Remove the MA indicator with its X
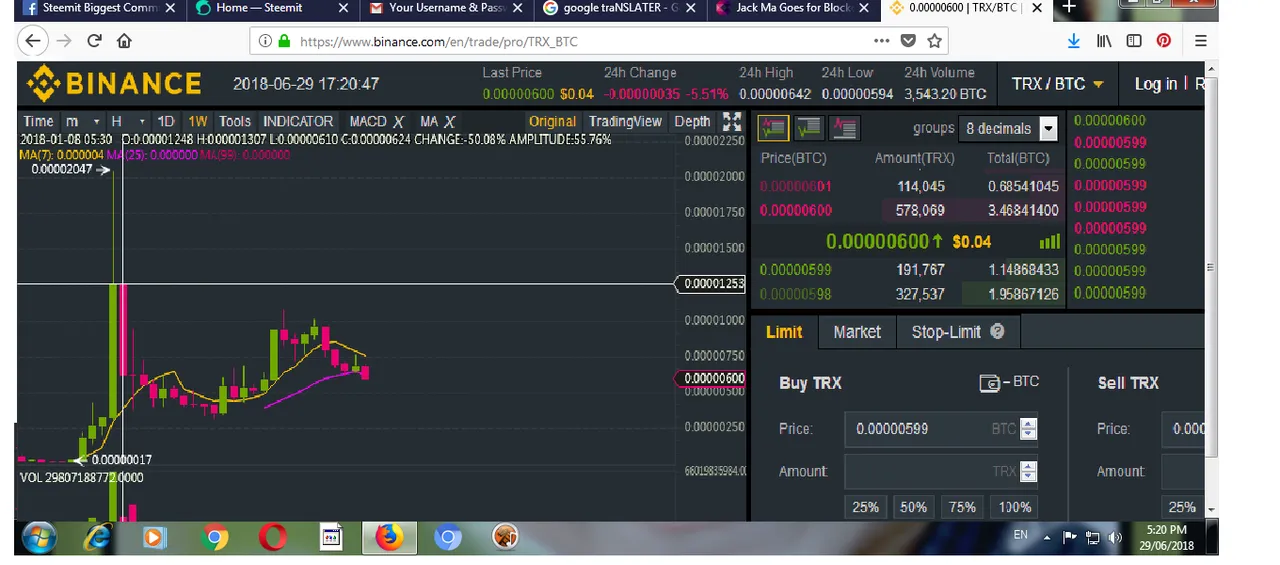Viewport: 1280px width, 565px height. (450, 122)
